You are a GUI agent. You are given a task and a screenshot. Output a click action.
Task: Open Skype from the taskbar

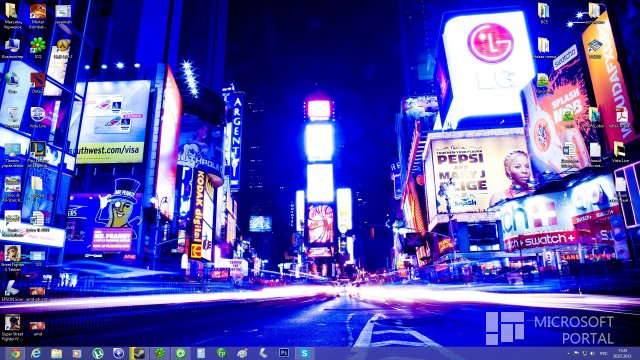(304, 353)
